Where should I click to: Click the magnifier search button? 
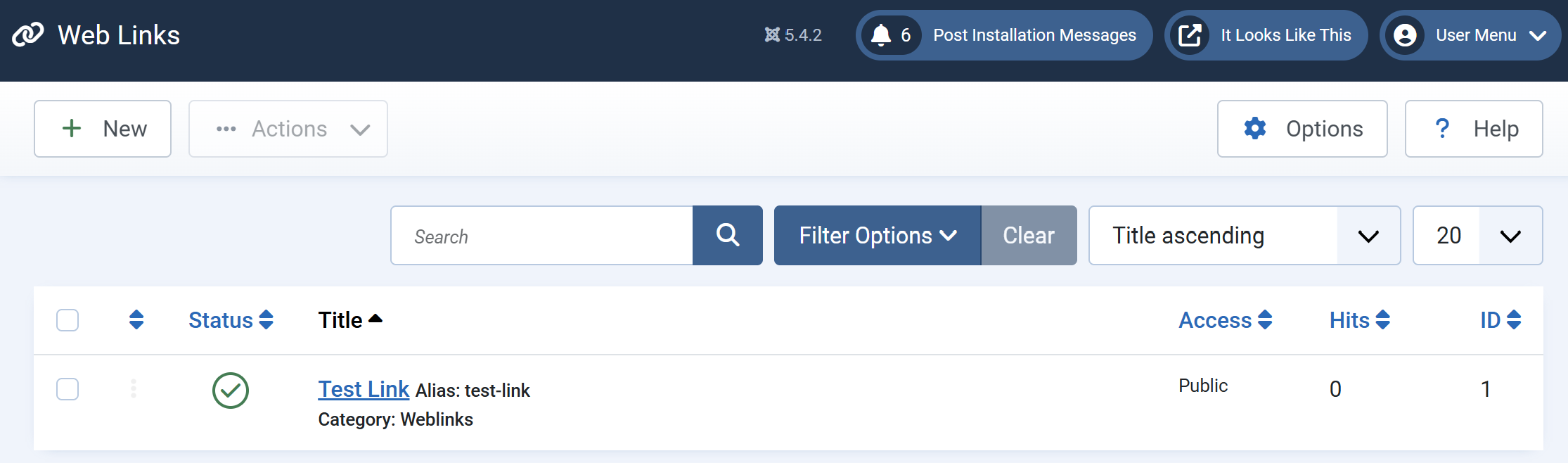(727, 235)
